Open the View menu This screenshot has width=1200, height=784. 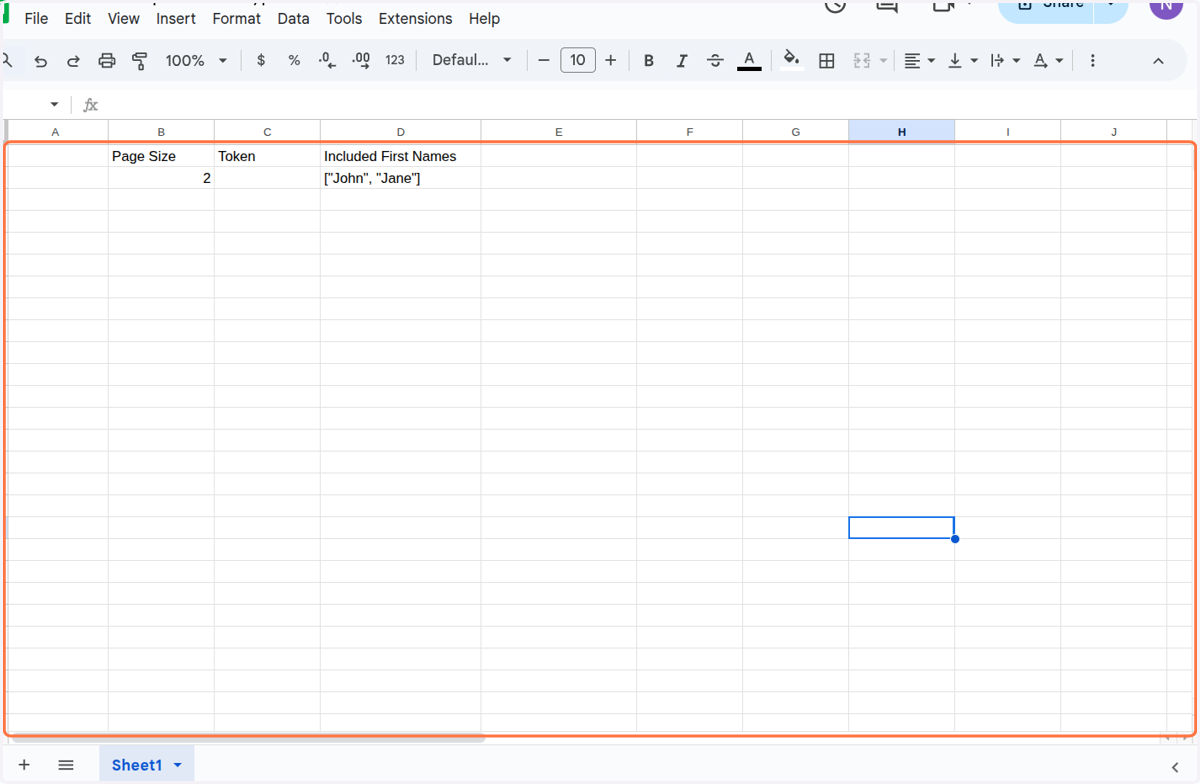point(123,18)
